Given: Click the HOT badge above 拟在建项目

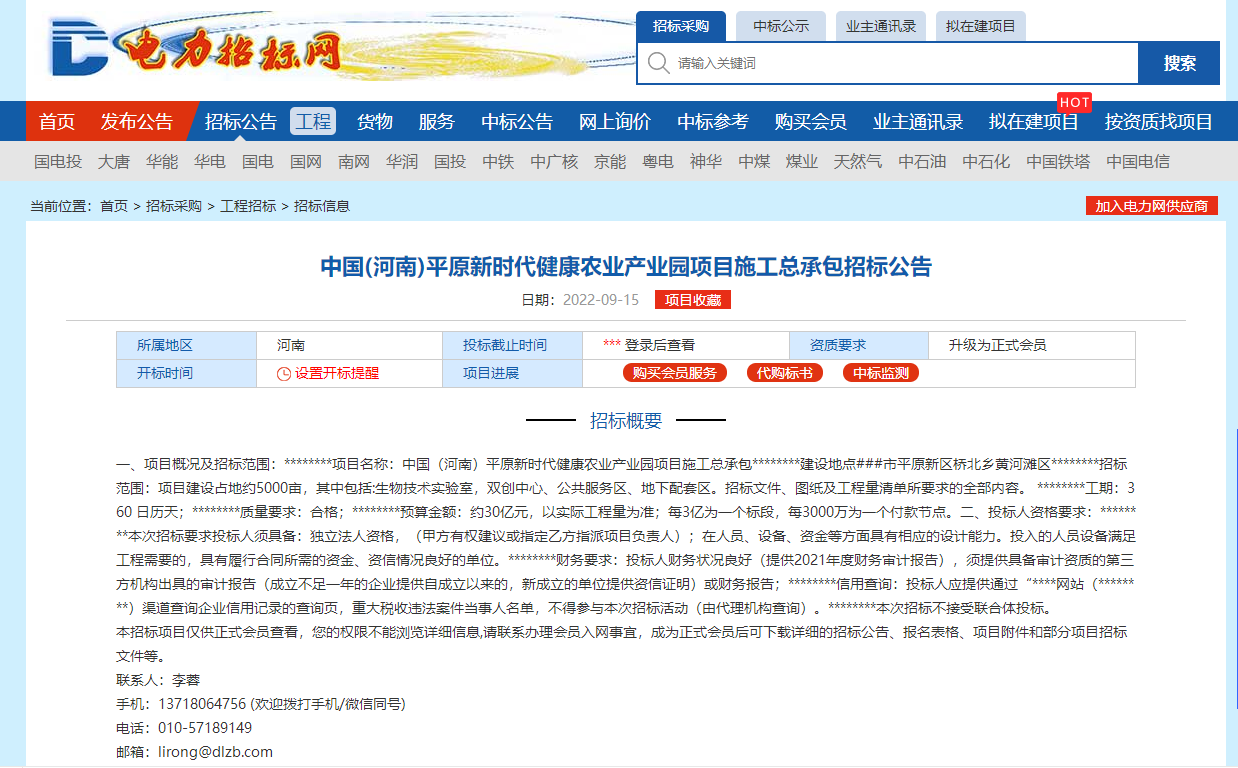Looking at the screenshot, I should [x=1074, y=102].
